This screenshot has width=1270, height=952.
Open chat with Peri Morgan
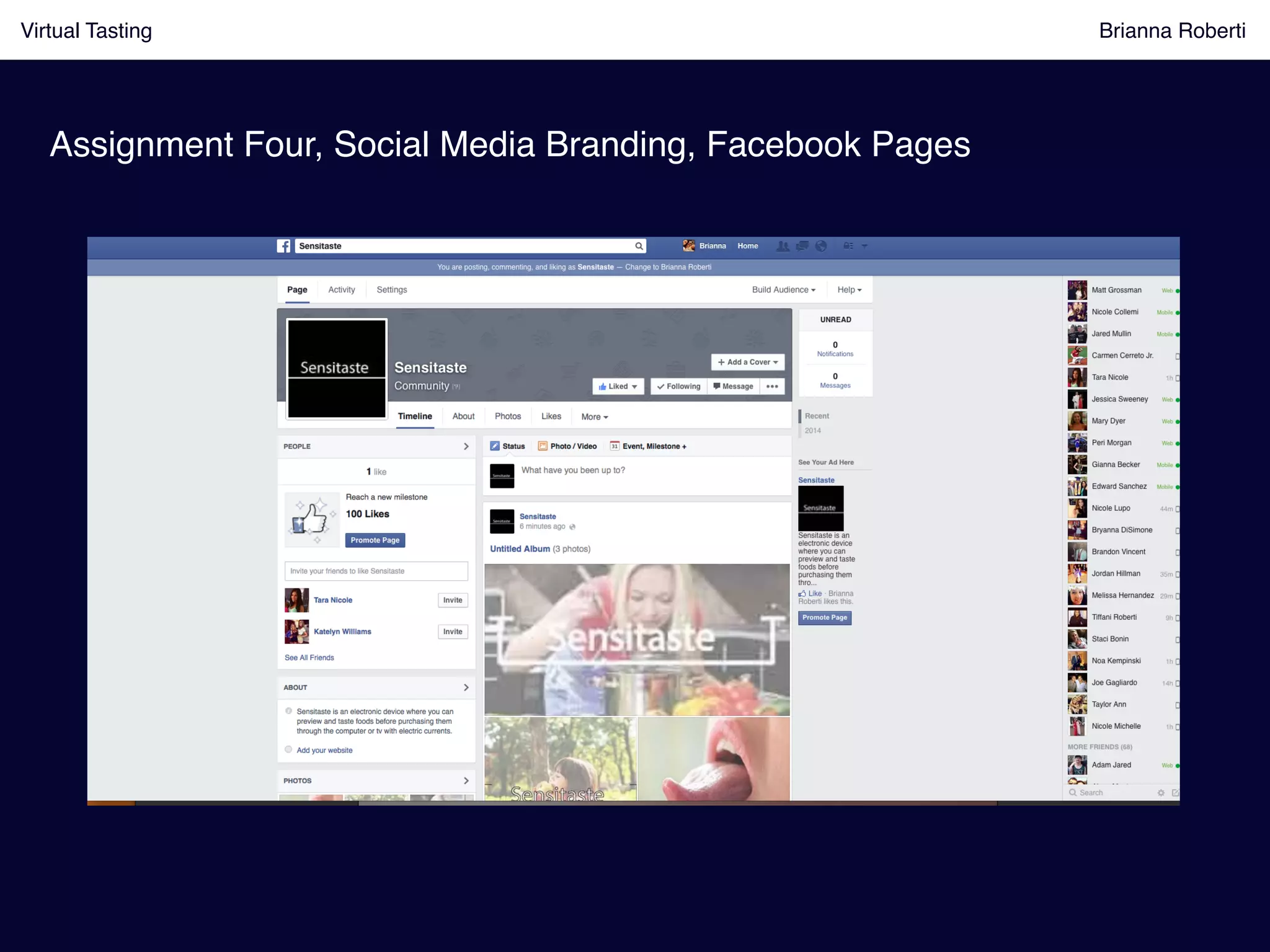[x=1123, y=443]
